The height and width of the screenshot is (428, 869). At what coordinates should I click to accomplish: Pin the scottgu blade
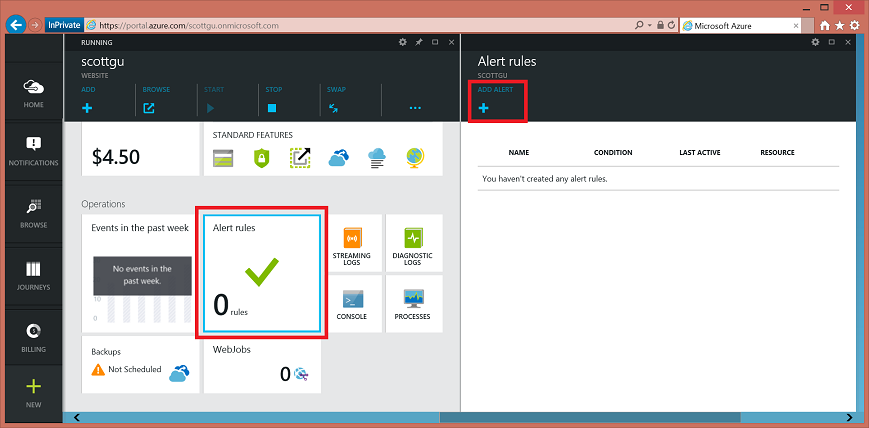tap(419, 42)
